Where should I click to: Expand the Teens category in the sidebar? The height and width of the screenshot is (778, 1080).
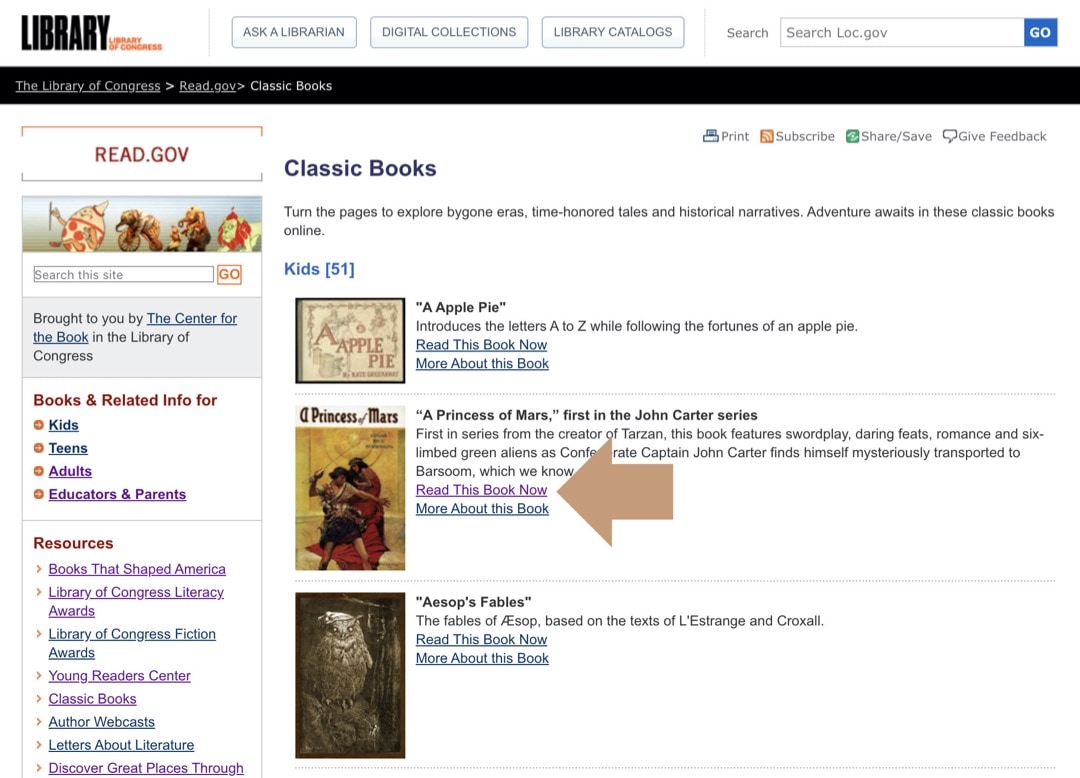point(68,448)
